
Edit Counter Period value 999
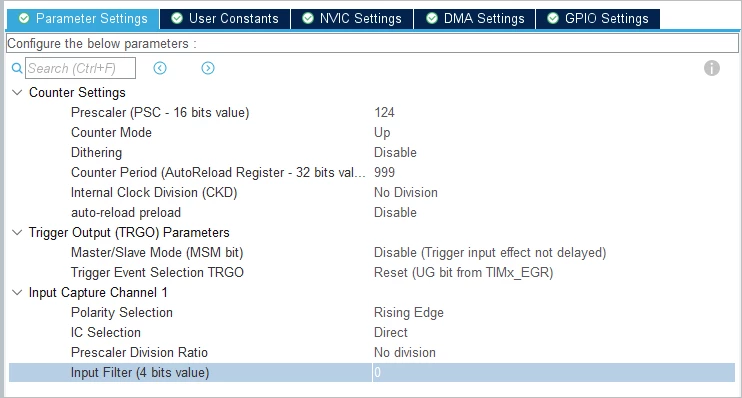tap(384, 172)
